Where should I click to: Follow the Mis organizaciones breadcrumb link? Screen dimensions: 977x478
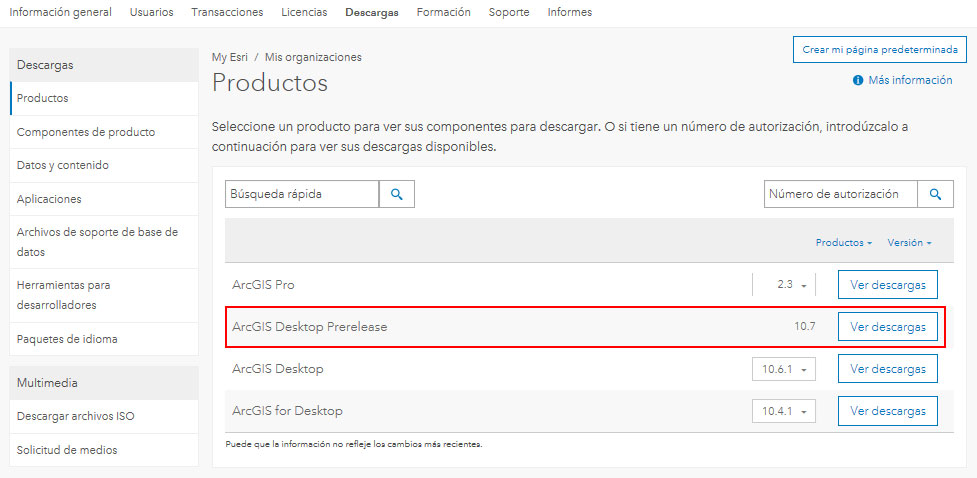(313, 57)
